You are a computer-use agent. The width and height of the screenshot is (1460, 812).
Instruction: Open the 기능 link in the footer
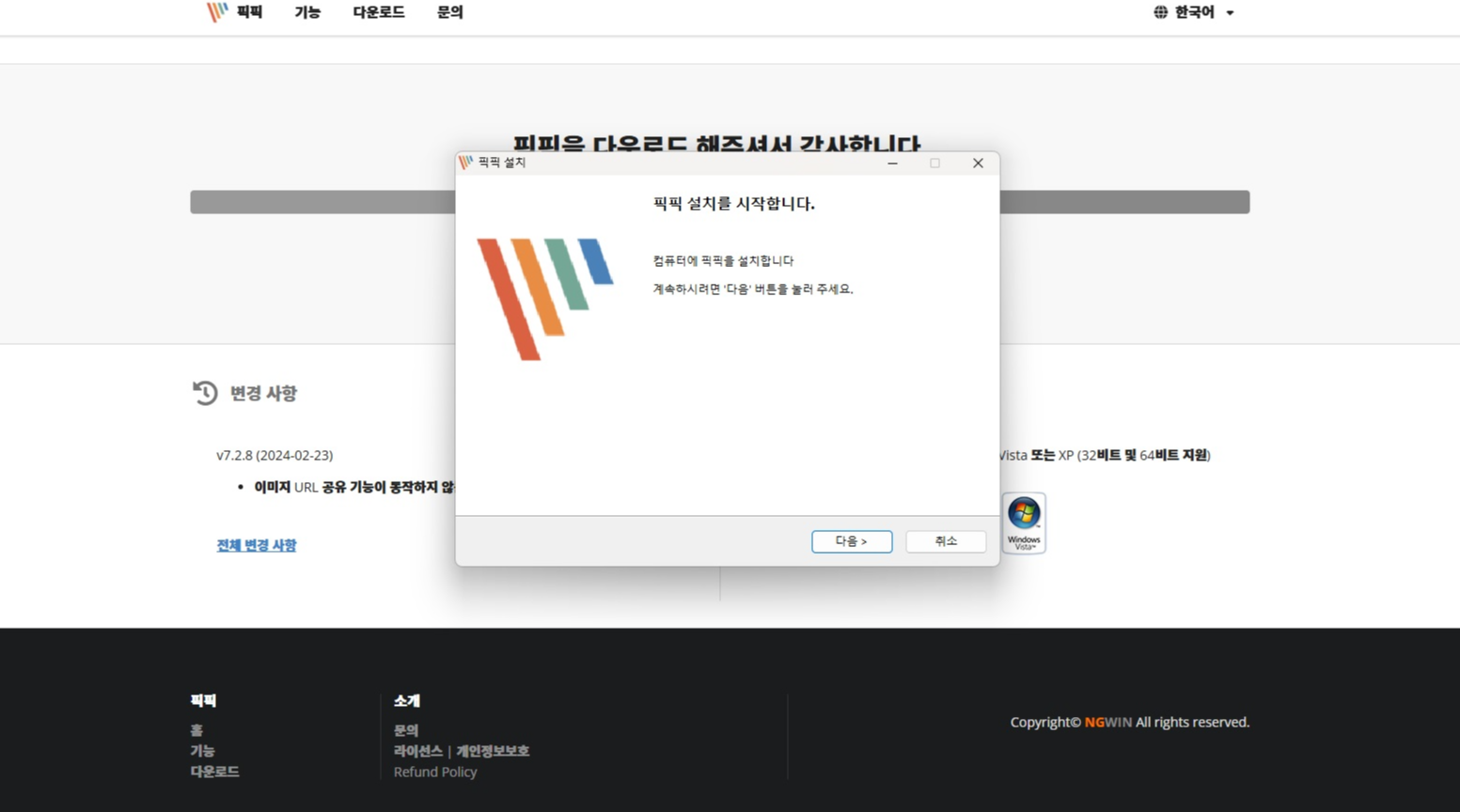coord(202,751)
